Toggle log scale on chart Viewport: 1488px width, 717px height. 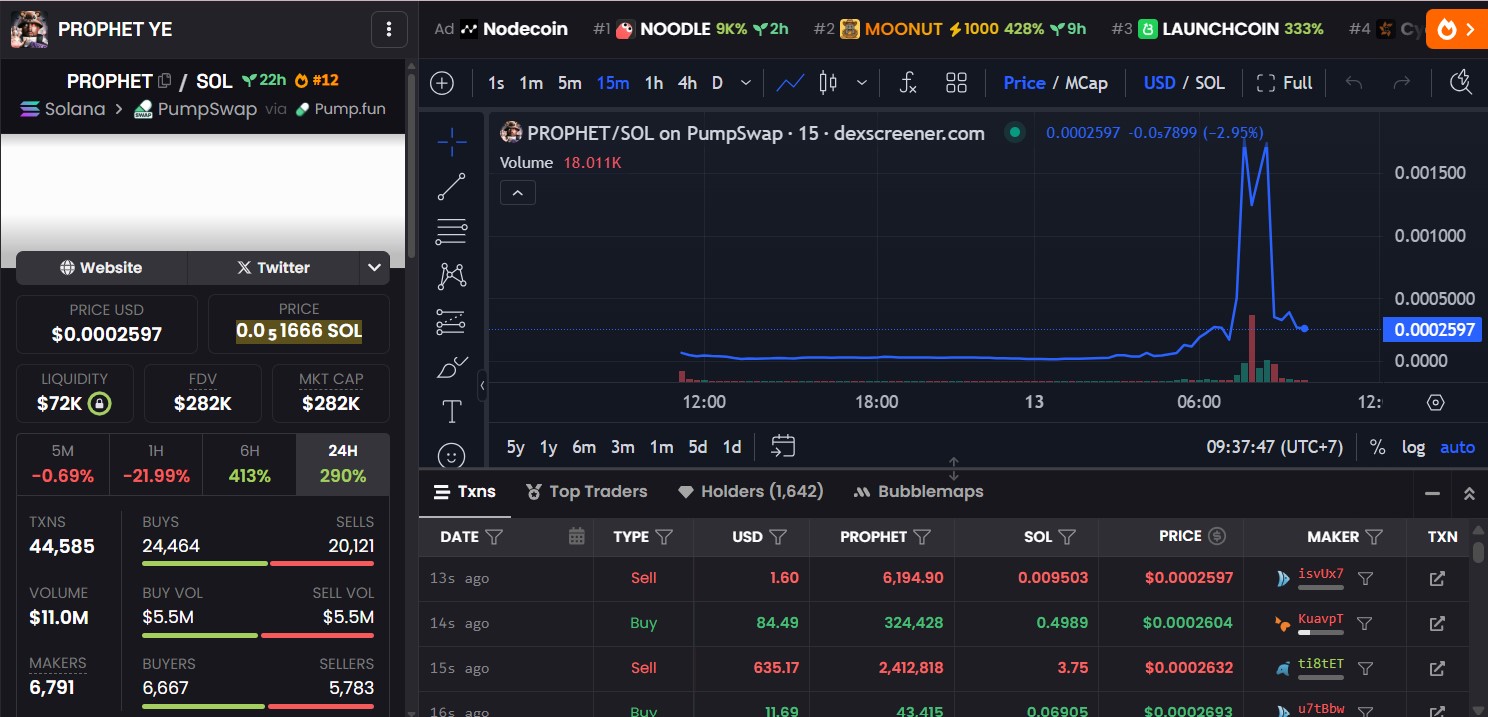[1413, 447]
